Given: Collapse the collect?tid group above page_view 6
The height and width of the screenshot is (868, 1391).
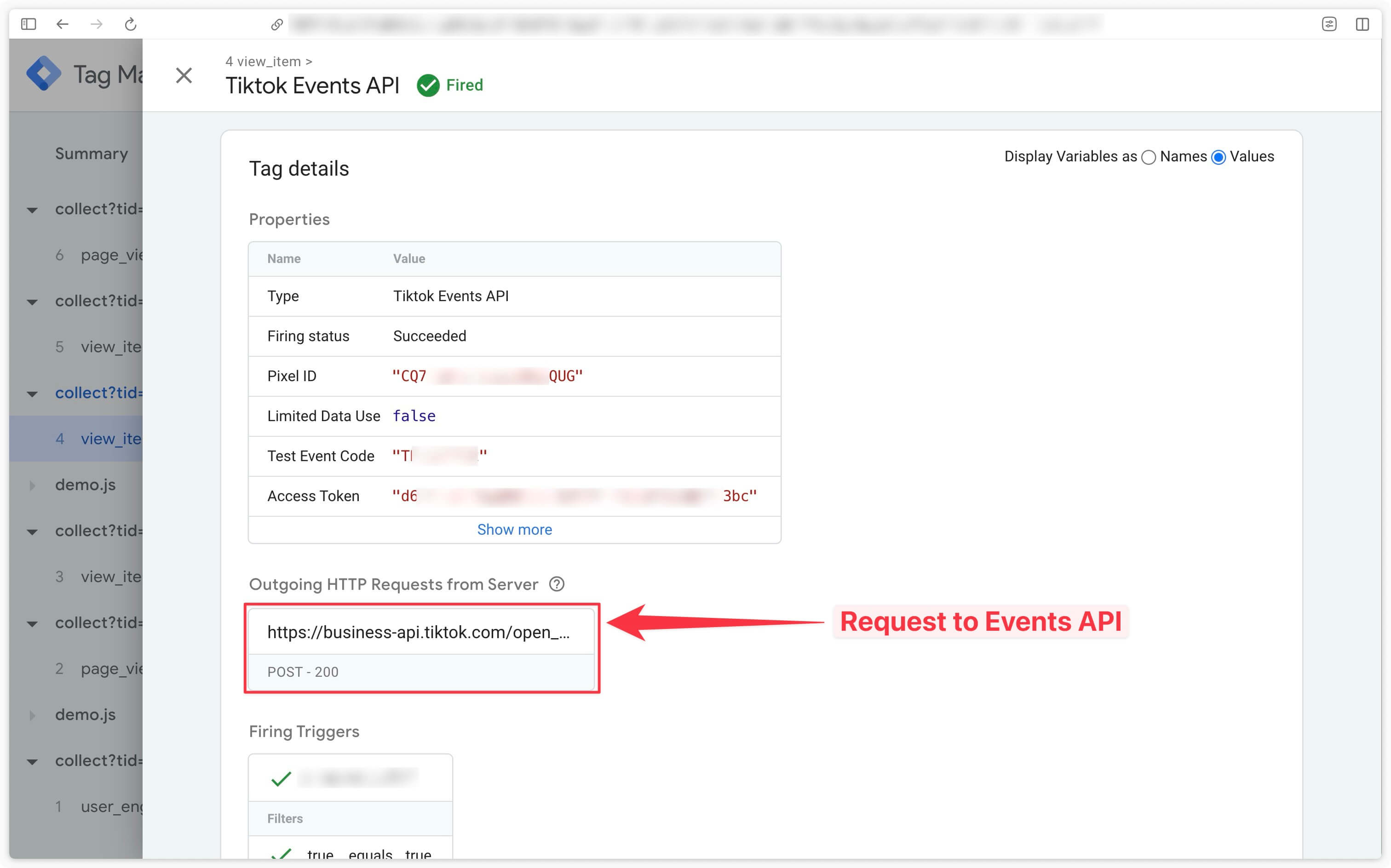Looking at the screenshot, I should [33, 210].
